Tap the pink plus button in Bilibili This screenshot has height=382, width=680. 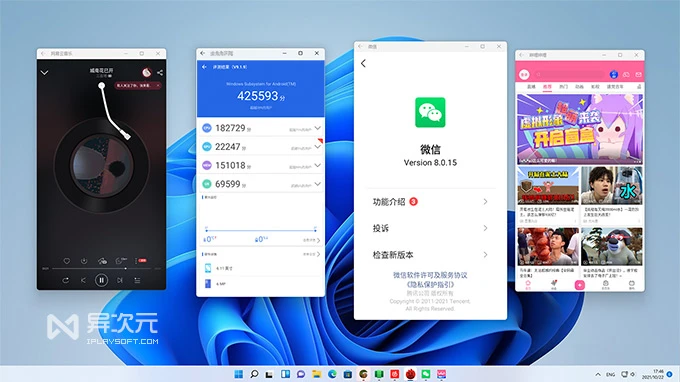tap(580, 285)
